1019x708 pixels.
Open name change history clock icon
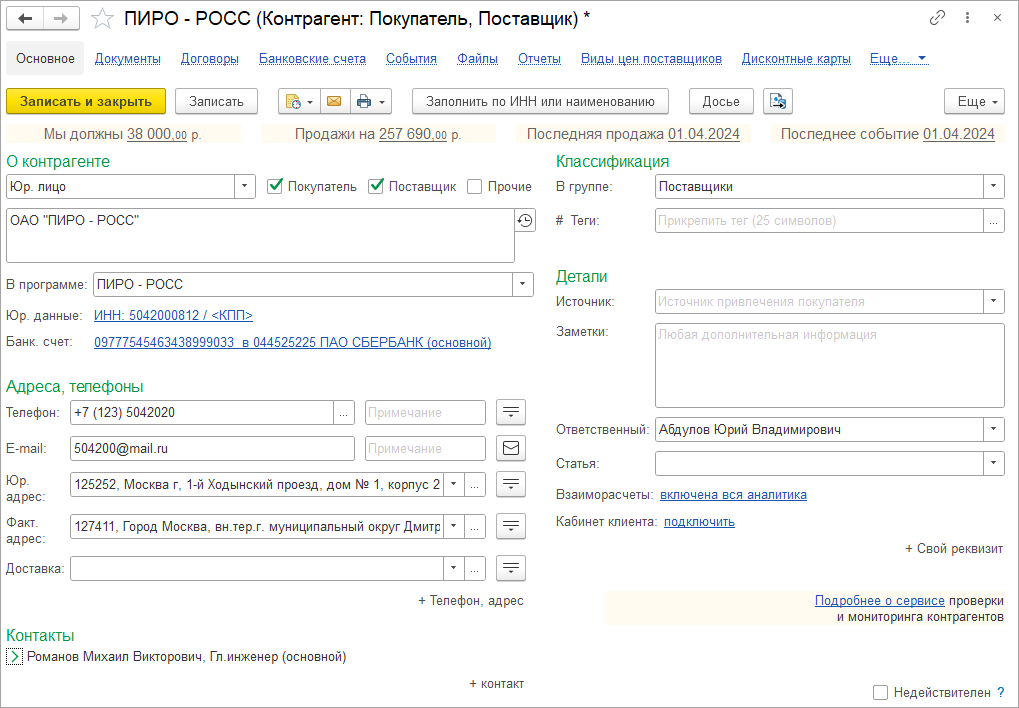point(525,221)
